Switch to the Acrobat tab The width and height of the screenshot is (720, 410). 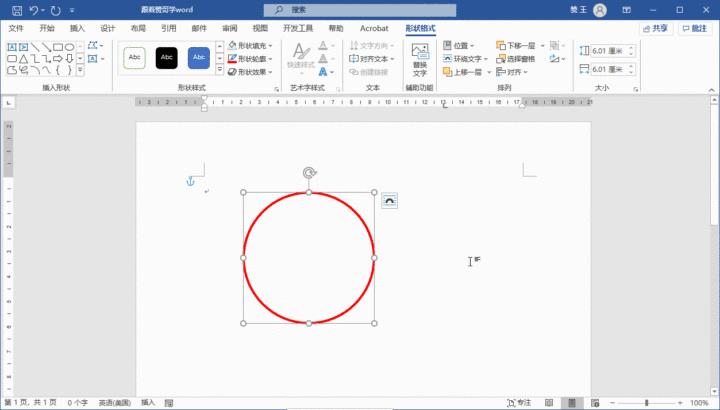(374, 28)
